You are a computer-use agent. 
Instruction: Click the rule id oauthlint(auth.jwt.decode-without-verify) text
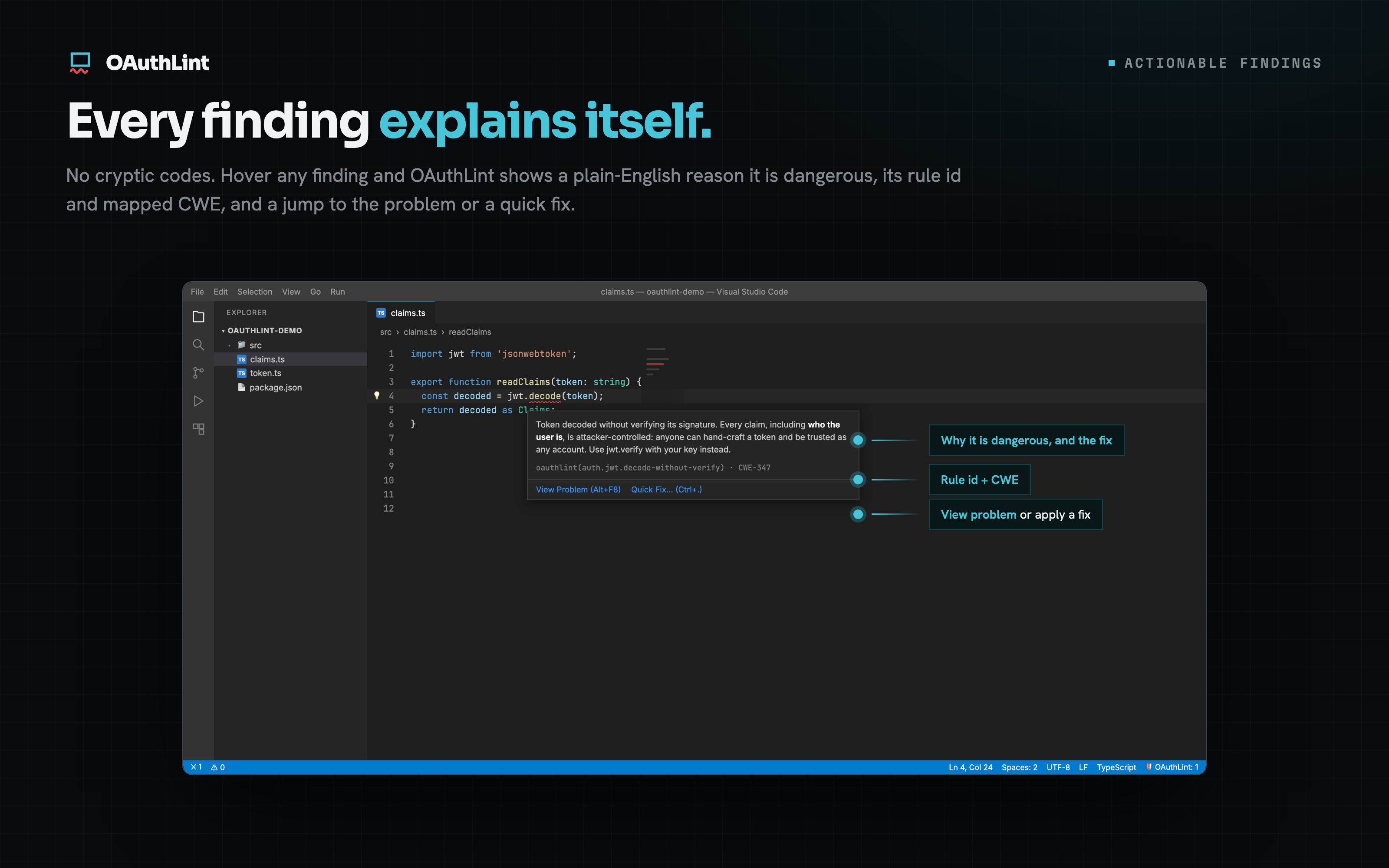pyautogui.click(x=630, y=468)
